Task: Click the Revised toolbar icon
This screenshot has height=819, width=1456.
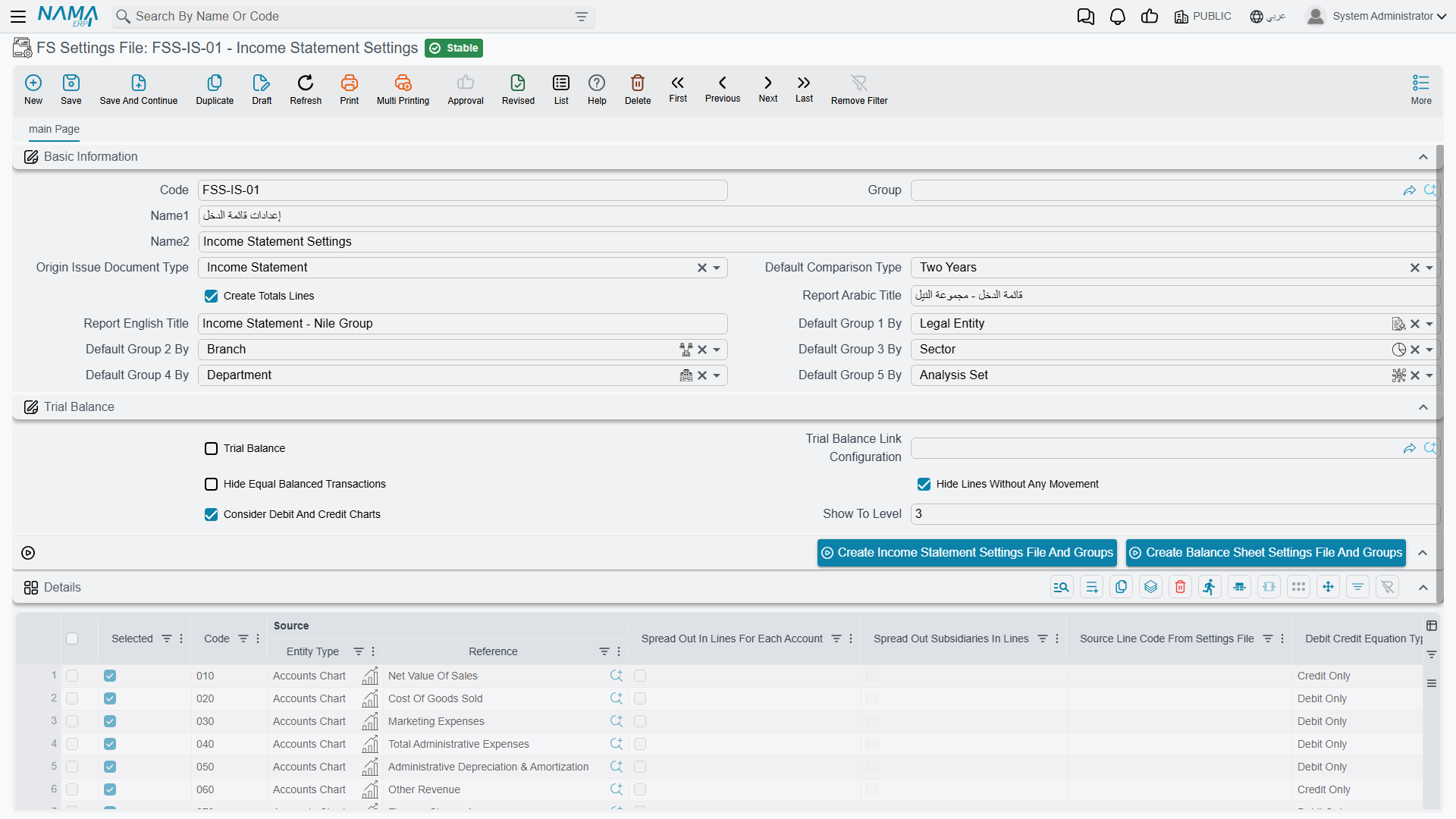Action: tap(518, 83)
